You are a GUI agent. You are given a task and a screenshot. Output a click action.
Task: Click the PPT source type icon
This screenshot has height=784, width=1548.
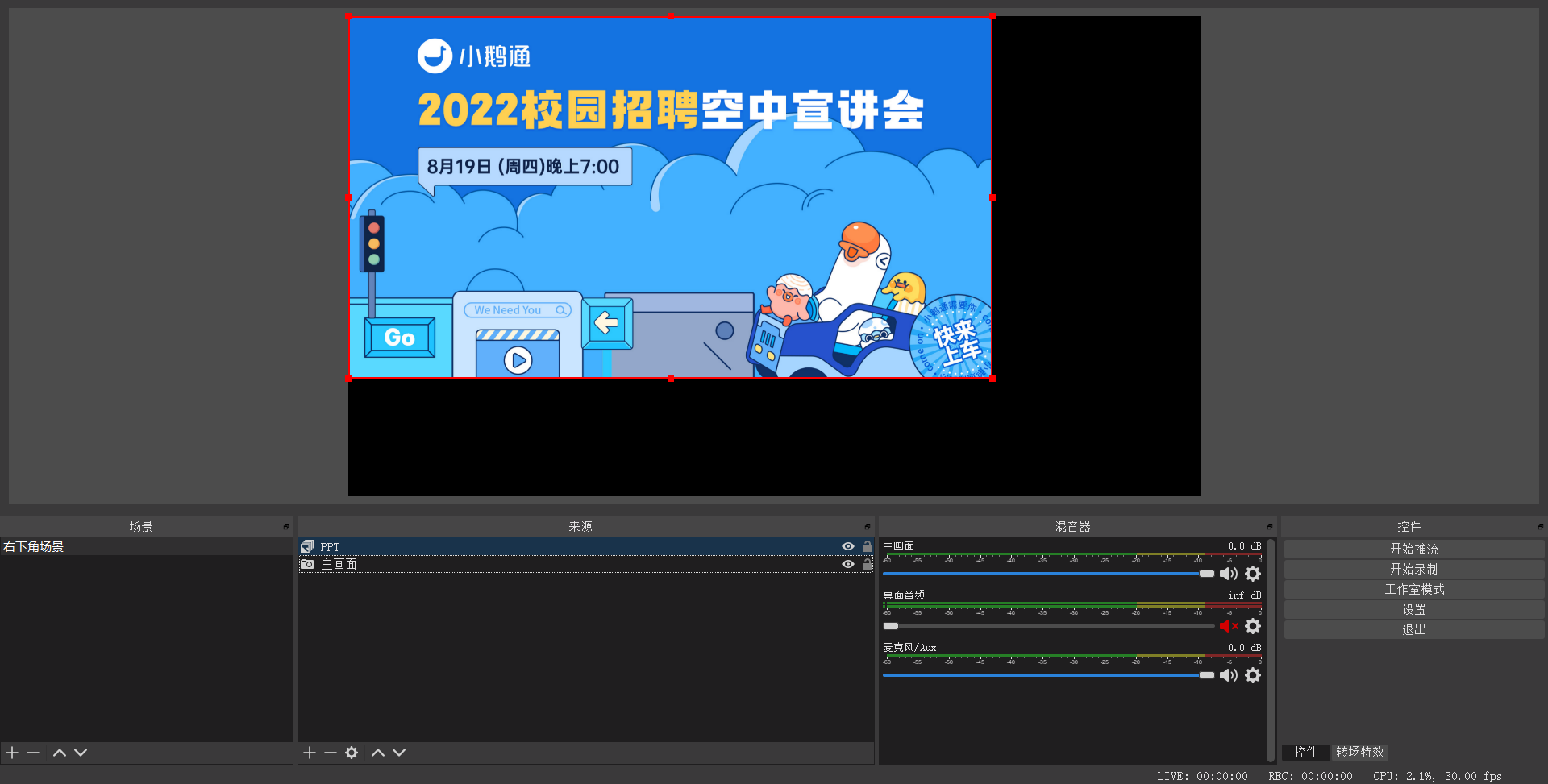[307, 546]
